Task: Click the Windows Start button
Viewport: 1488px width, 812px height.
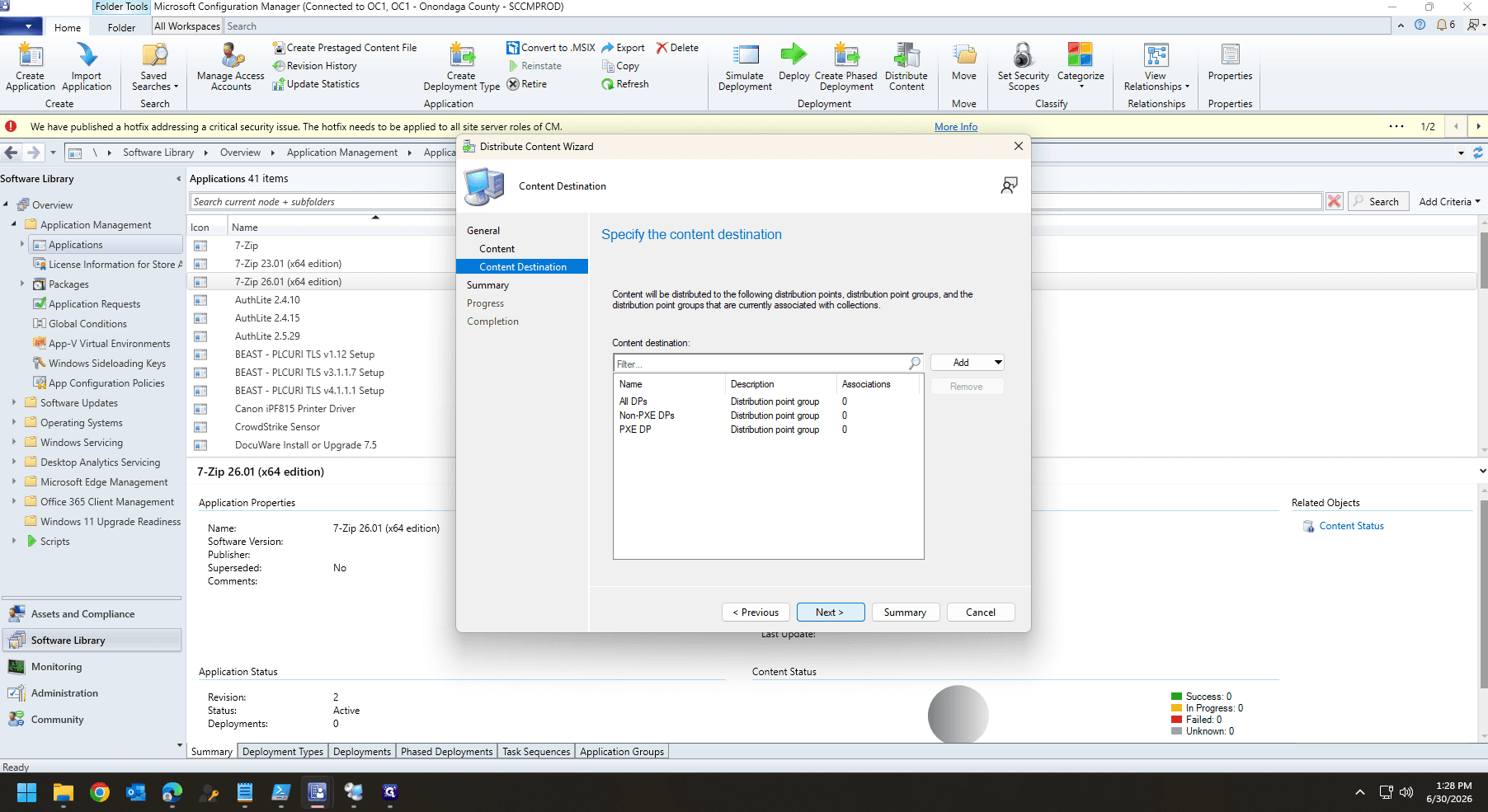Action: (26, 792)
